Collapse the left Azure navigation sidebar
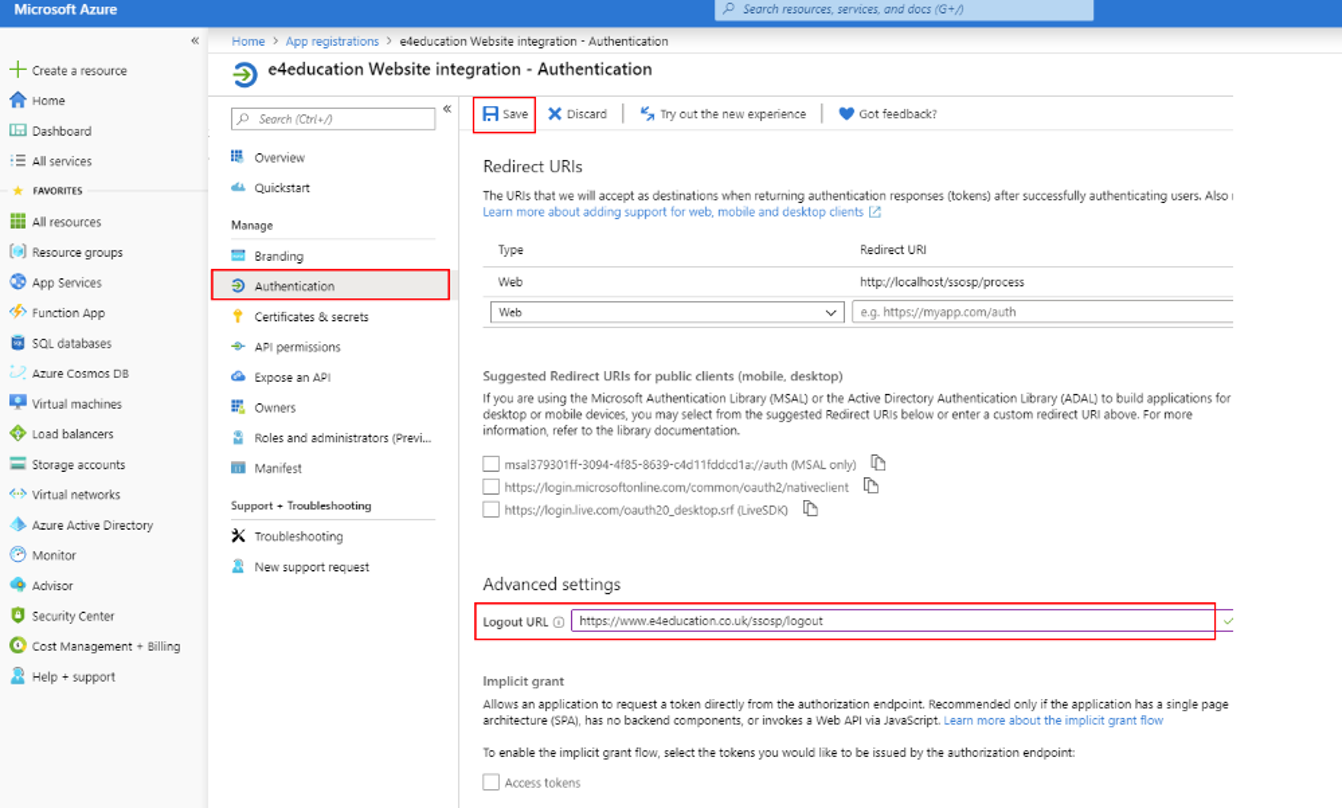This screenshot has height=808, width=1342. coord(195,41)
